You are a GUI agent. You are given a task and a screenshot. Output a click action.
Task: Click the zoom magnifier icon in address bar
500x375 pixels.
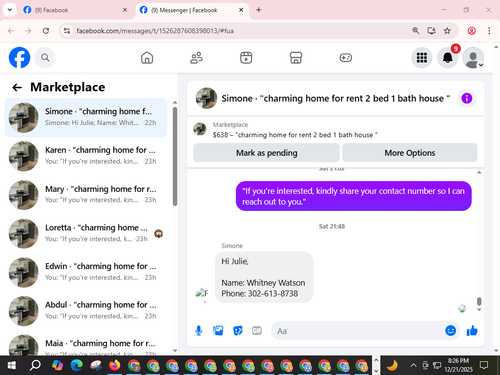415,31
